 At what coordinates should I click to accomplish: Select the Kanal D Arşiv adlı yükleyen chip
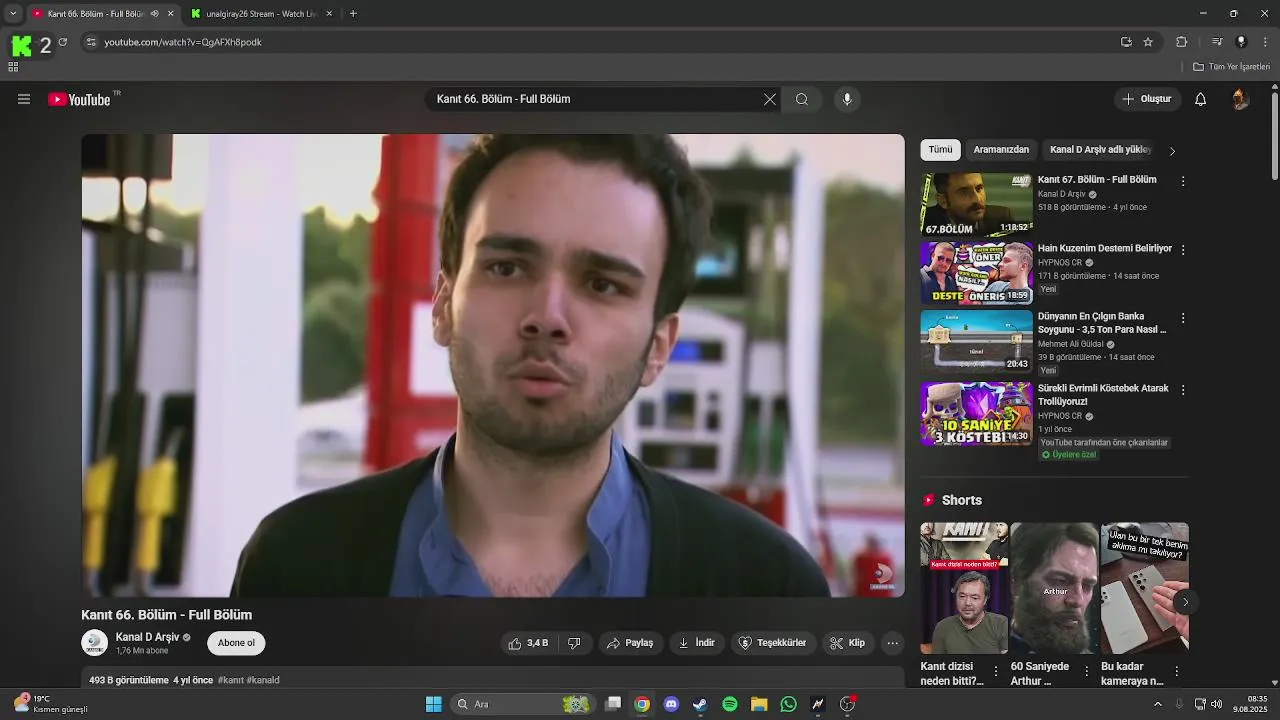[1100, 150]
